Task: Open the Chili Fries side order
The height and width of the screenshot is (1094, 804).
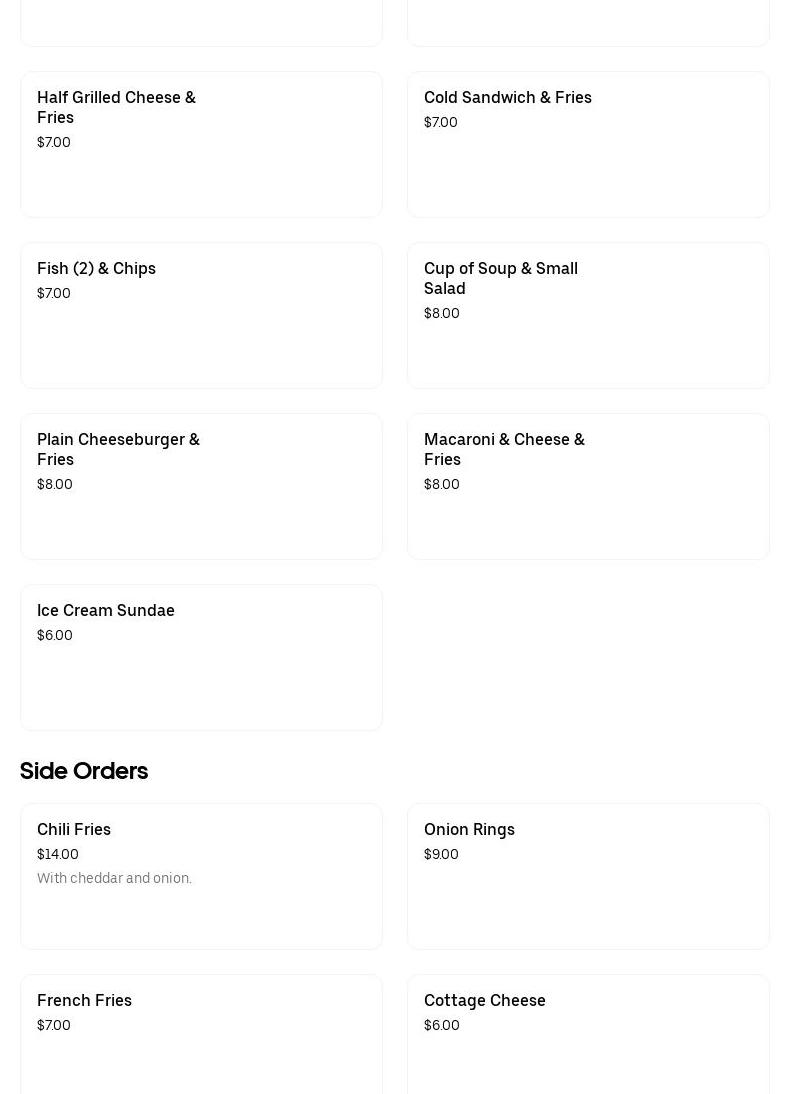Action: (x=201, y=876)
